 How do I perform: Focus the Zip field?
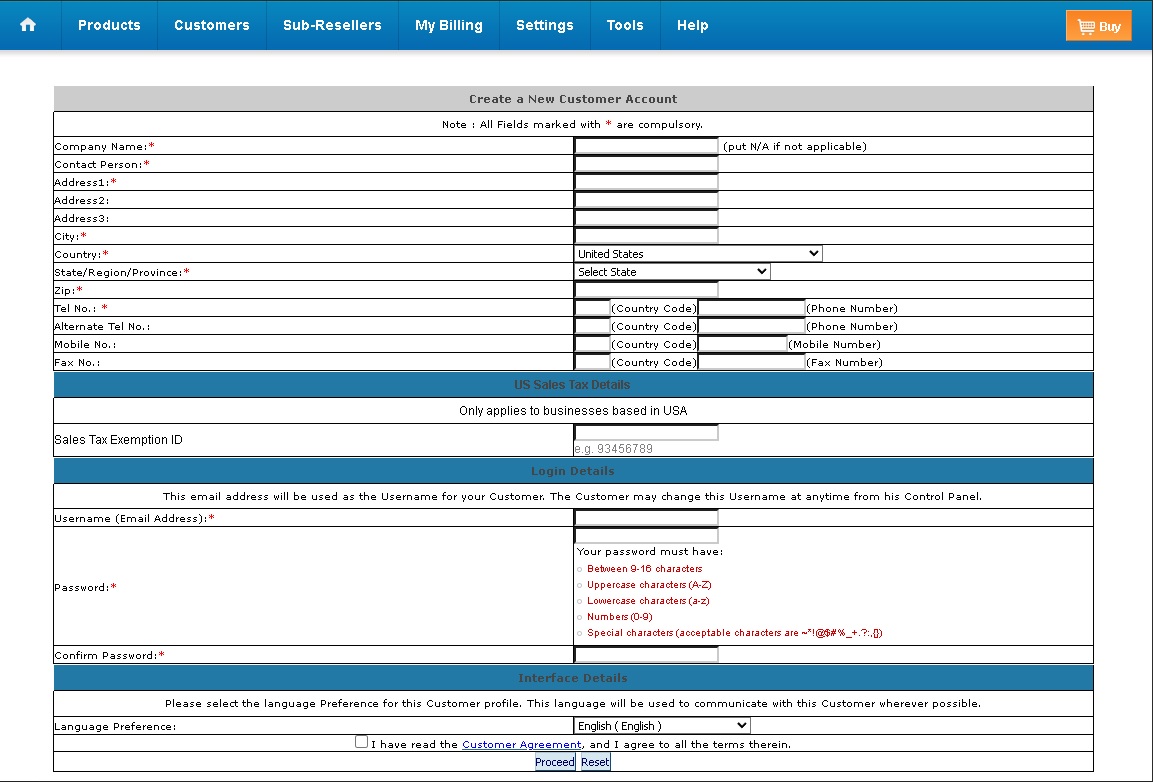click(646, 290)
